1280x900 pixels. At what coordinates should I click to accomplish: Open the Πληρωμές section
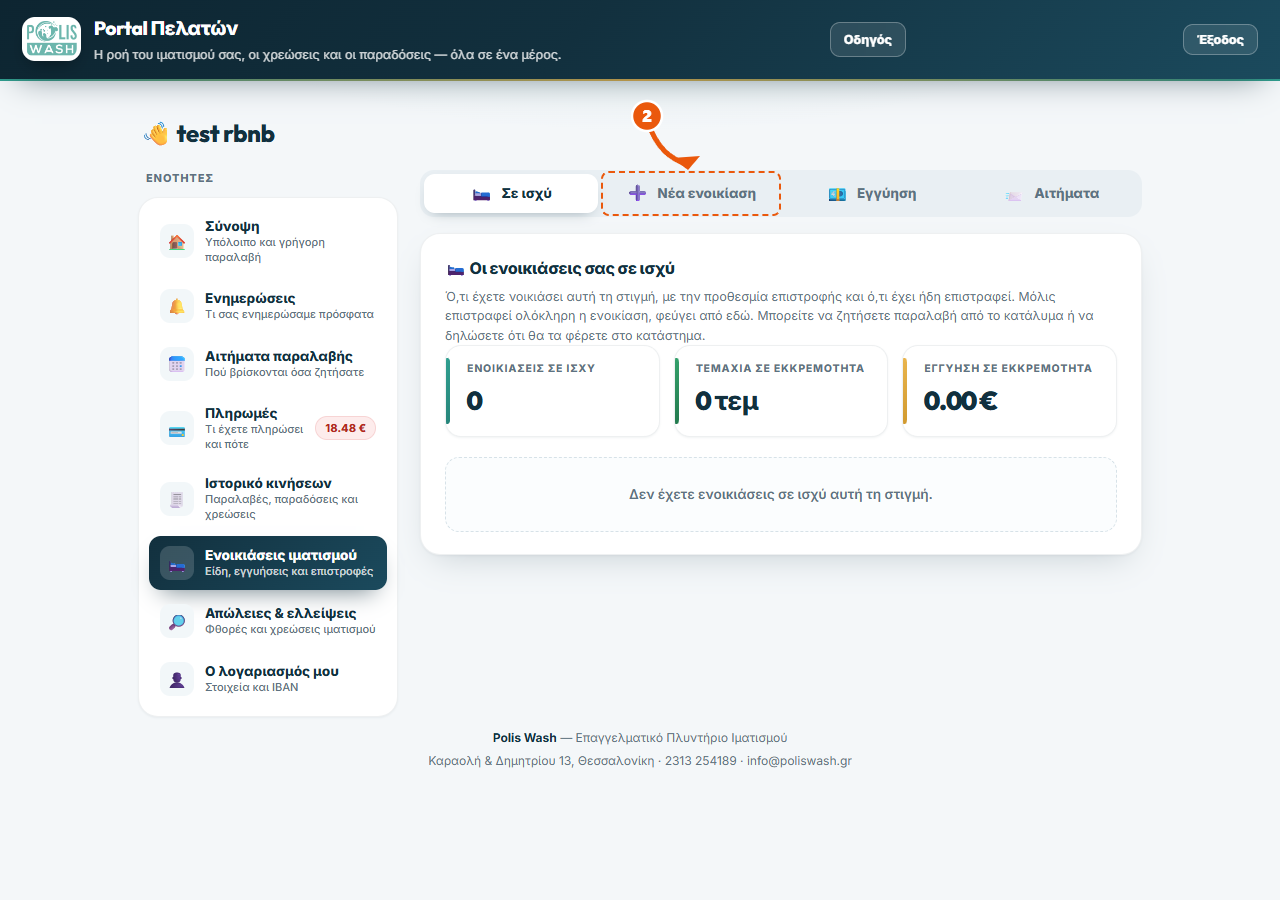(x=268, y=428)
